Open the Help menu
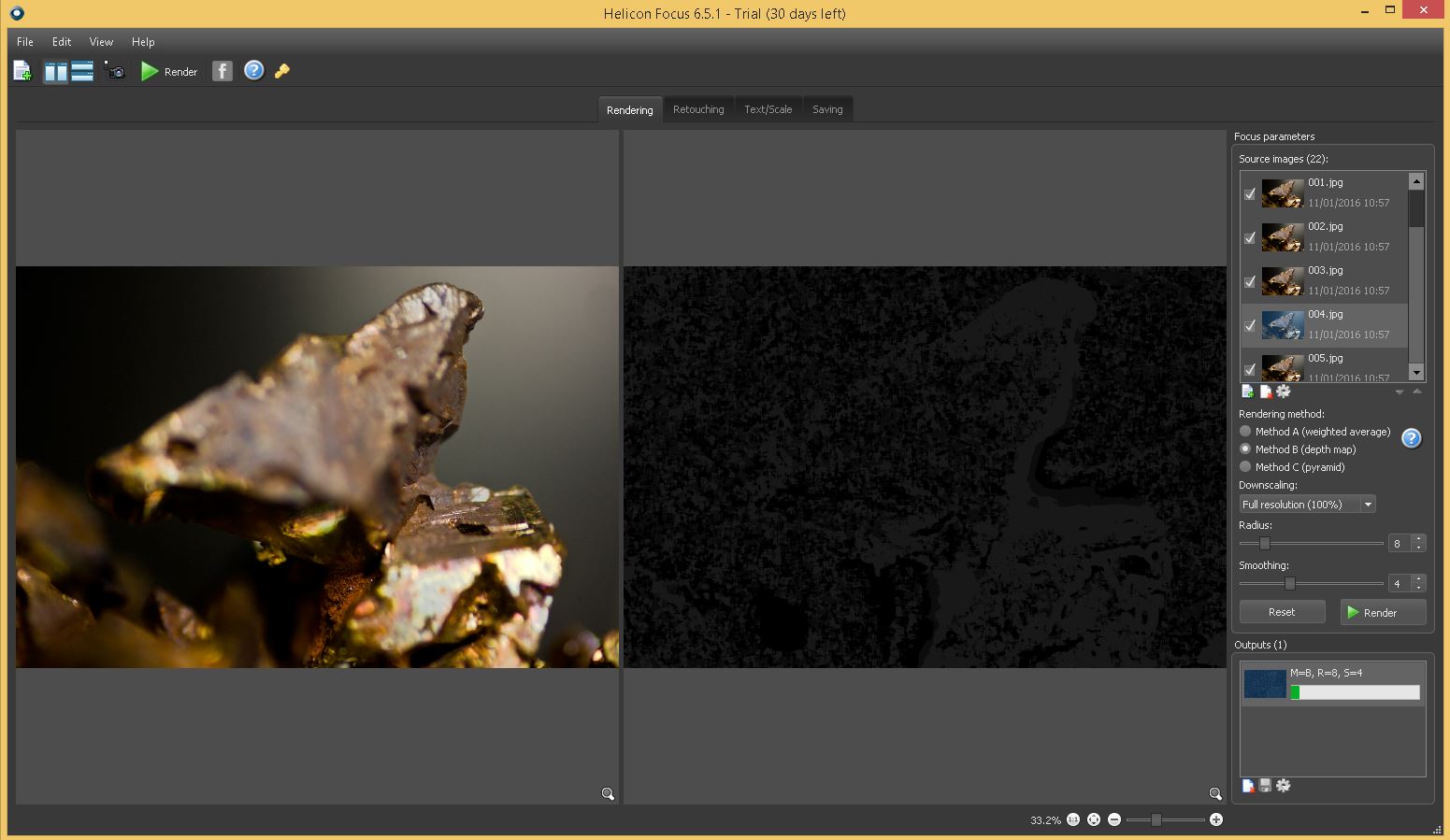Viewport: 1450px width, 840px height. pyautogui.click(x=143, y=42)
